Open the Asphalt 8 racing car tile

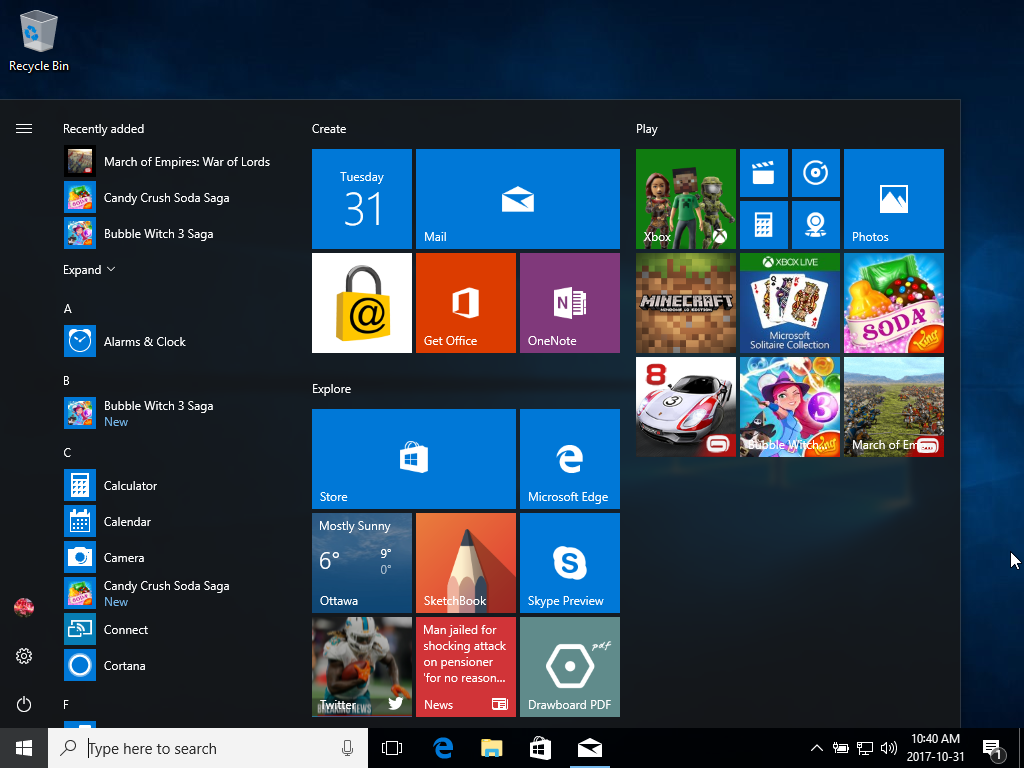coord(686,407)
